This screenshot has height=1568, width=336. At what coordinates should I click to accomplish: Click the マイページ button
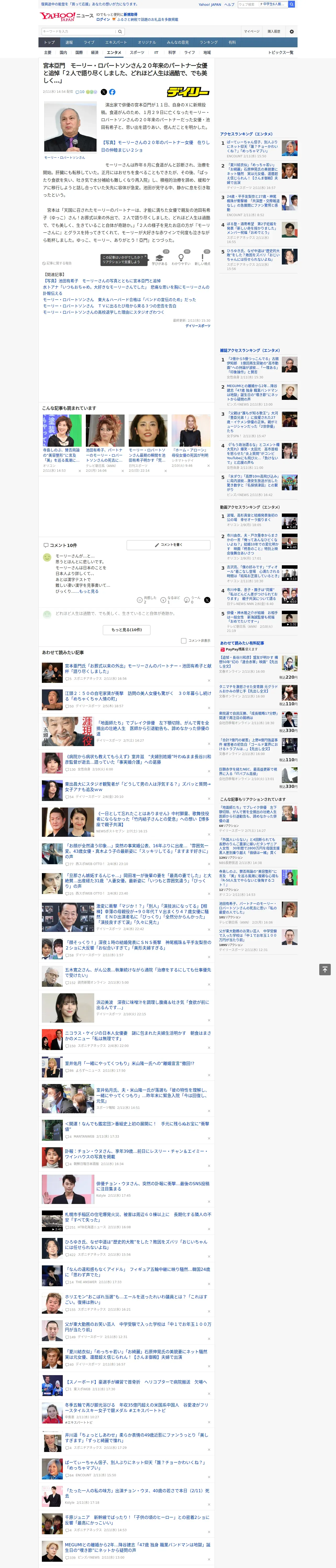coord(251,32)
